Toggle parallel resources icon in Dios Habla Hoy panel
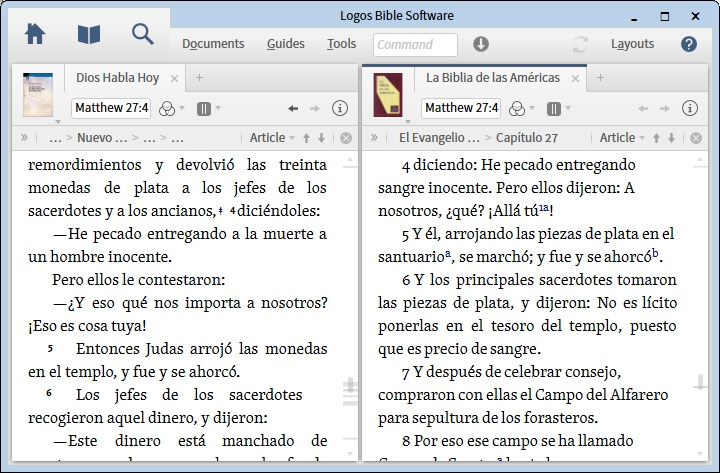The height and width of the screenshot is (473, 720). tap(204, 109)
